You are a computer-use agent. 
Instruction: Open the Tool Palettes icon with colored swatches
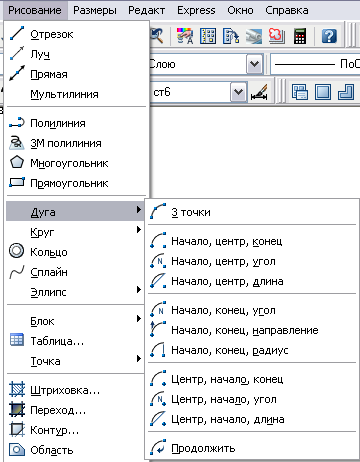[x=185, y=36]
